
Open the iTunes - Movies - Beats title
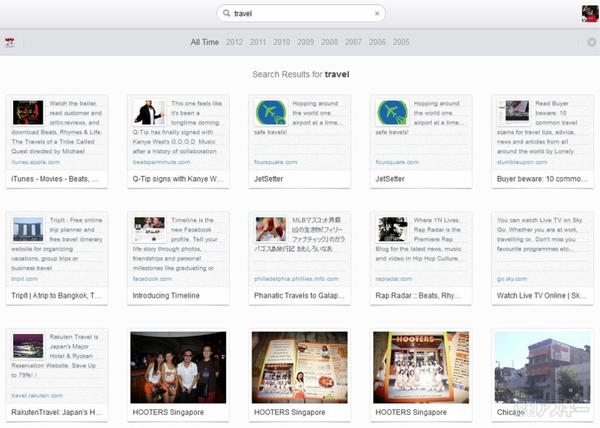[x=55, y=179]
